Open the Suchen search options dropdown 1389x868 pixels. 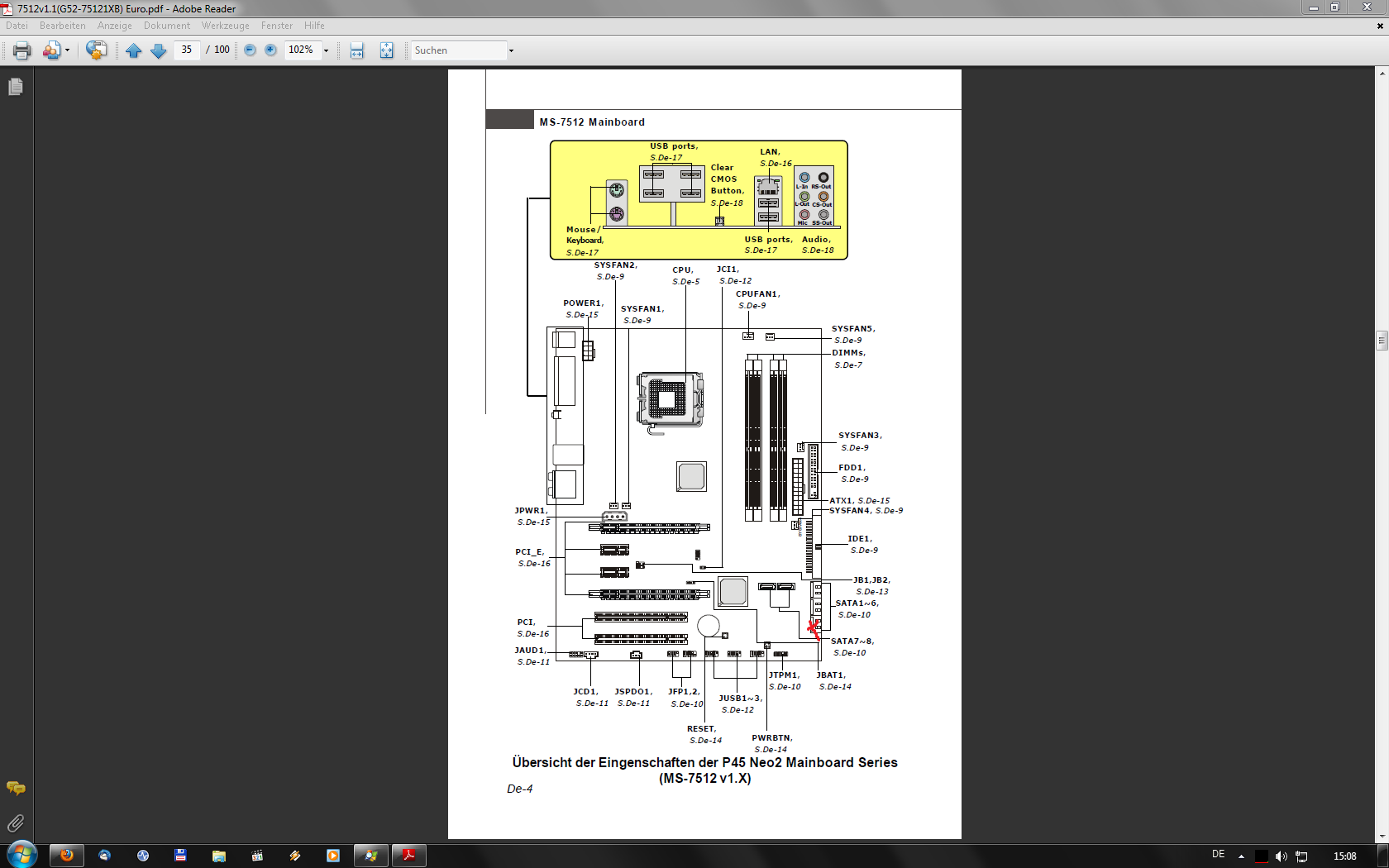coord(511,50)
